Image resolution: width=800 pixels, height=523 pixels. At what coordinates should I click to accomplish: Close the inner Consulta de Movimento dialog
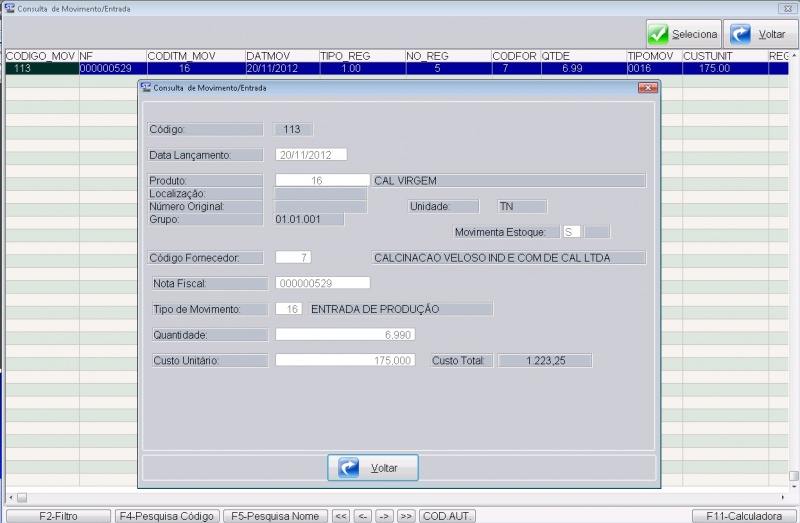[x=650, y=88]
